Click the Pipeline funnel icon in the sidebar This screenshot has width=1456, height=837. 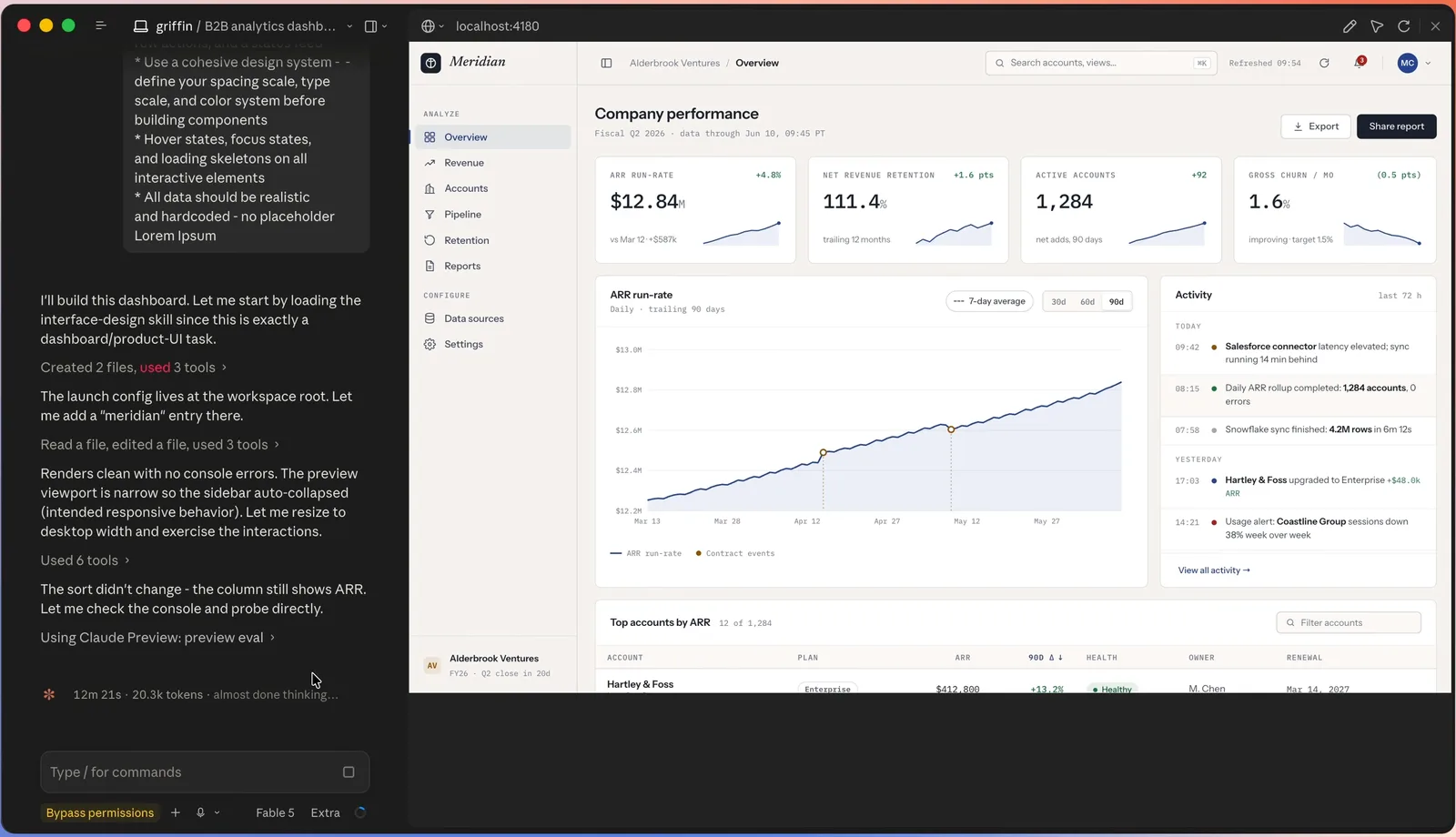(x=430, y=215)
